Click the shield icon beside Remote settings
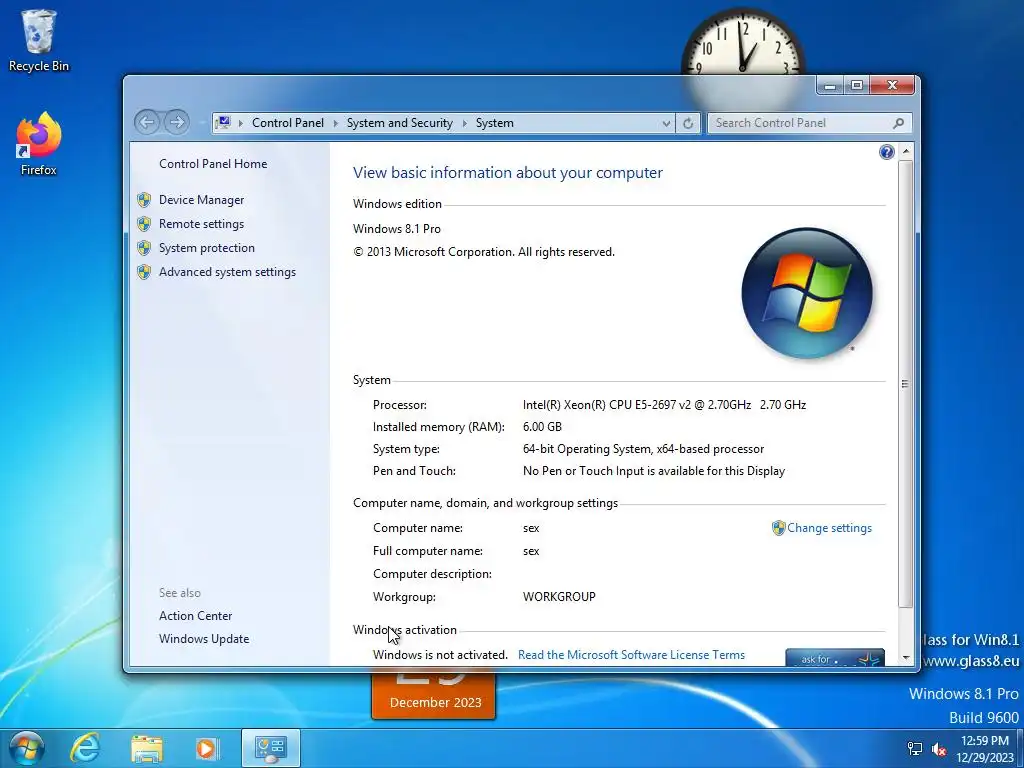 pos(144,224)
